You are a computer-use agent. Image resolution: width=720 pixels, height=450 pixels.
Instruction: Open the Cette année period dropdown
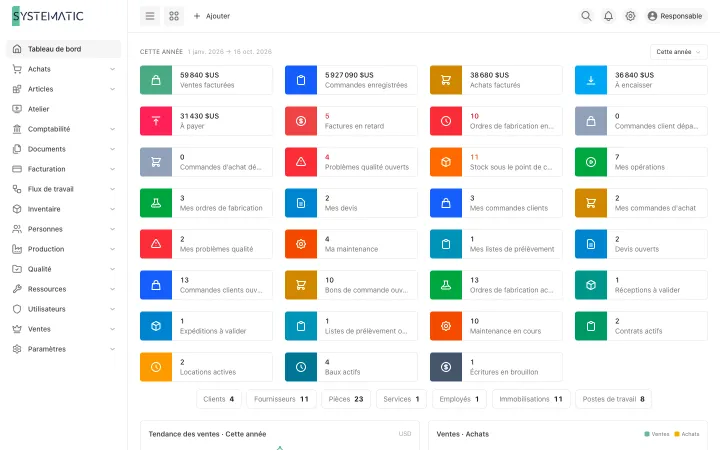pyautogui.click(x=678, y=52)
